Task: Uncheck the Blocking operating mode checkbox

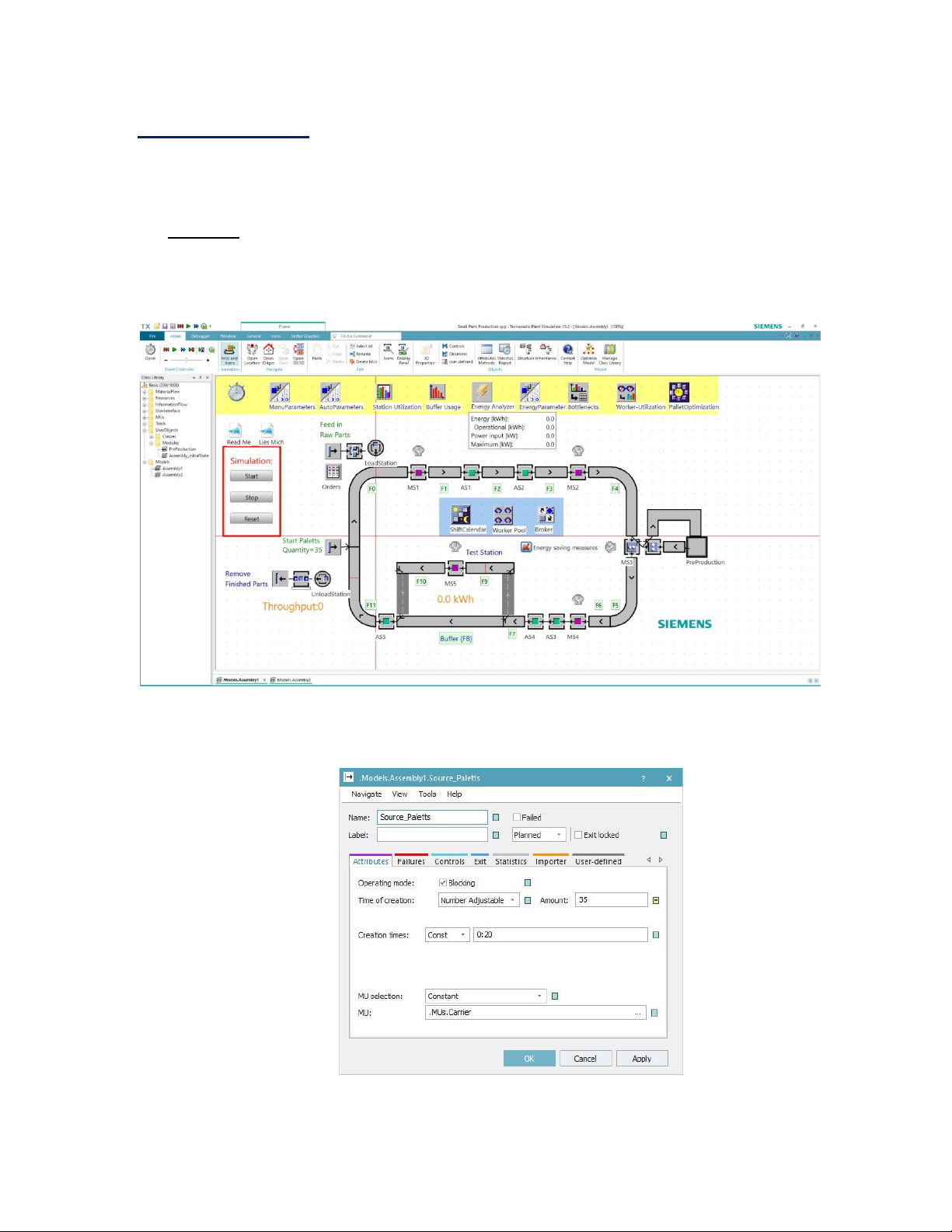Action: [x=443, y=883]
